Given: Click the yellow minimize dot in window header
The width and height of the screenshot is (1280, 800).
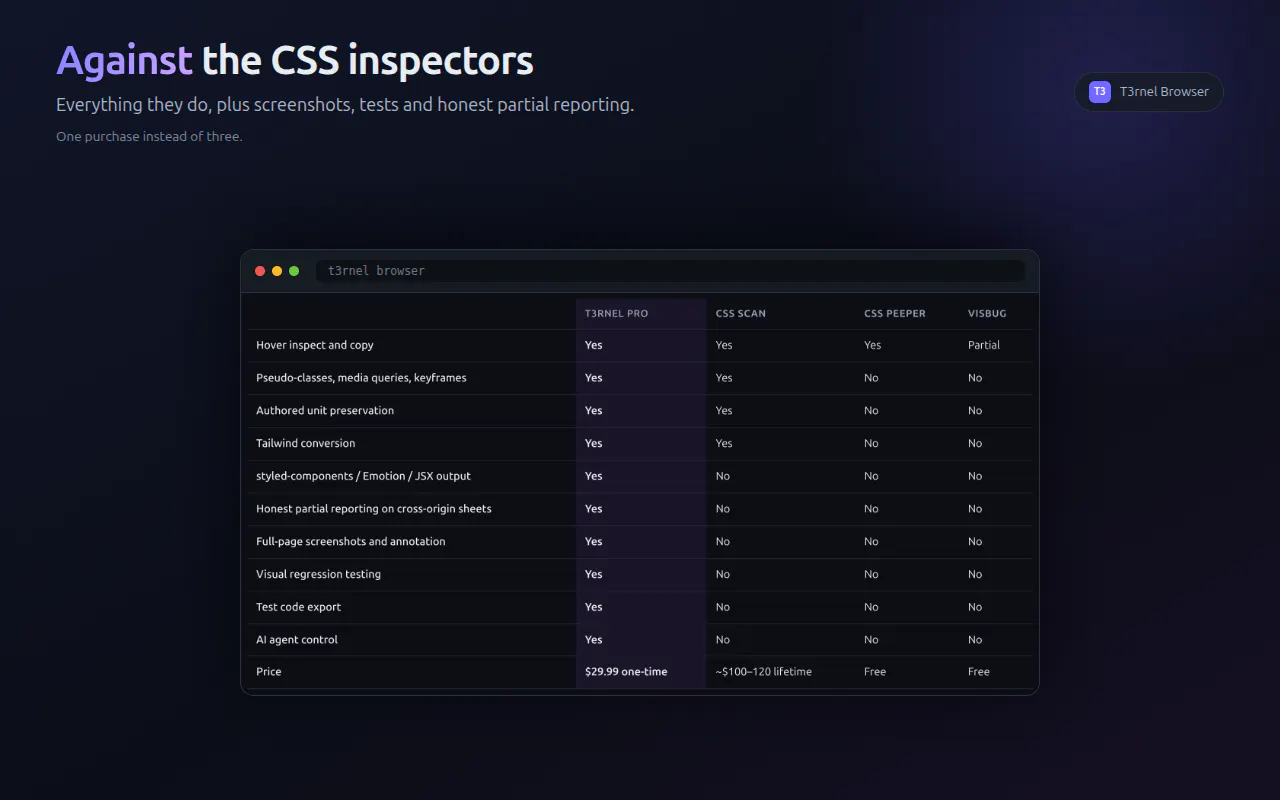Looking at the screenshot, I should click(277, 271).
